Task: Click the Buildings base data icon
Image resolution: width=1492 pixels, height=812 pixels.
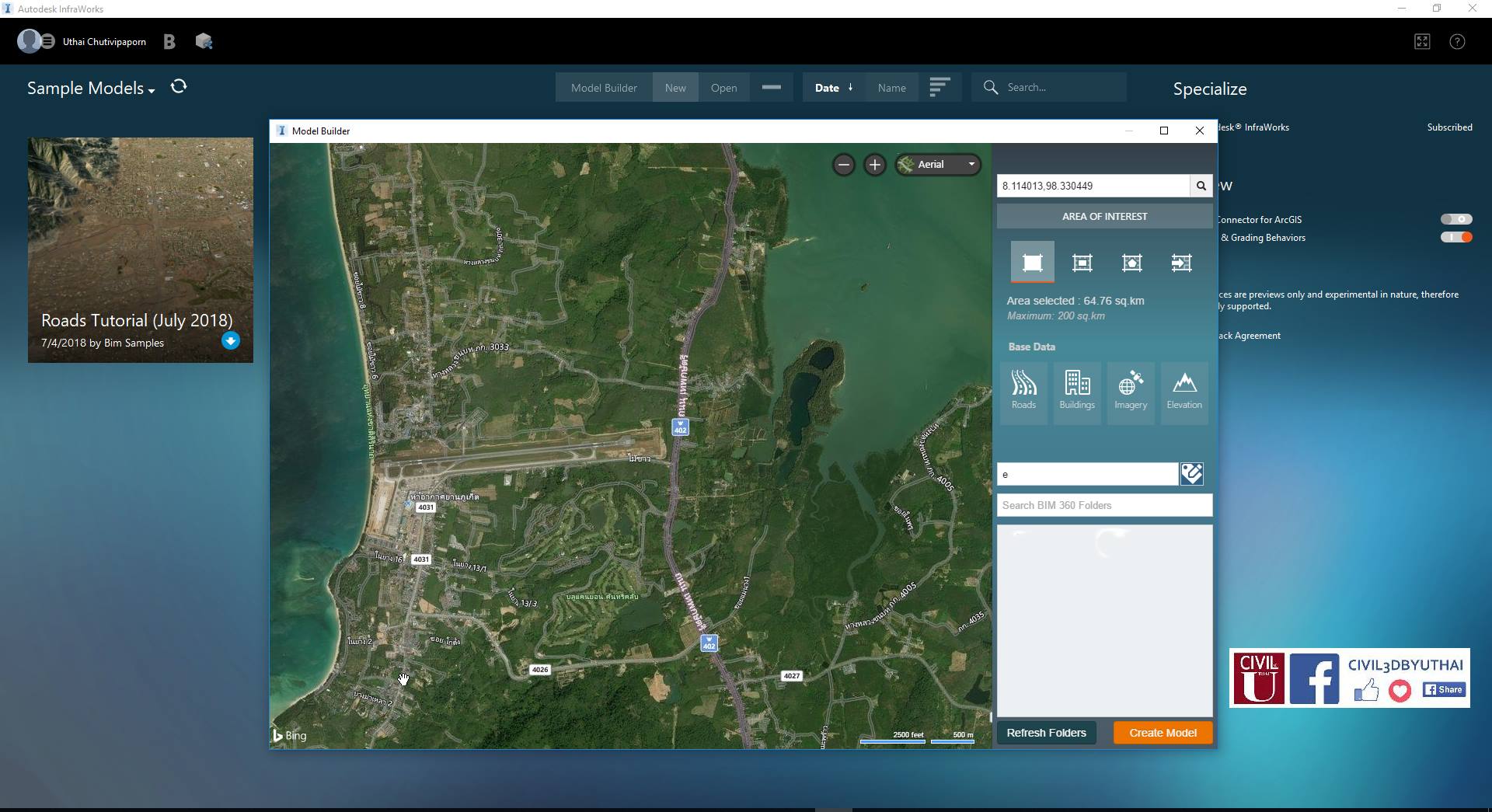Action: coord(1077,392)
